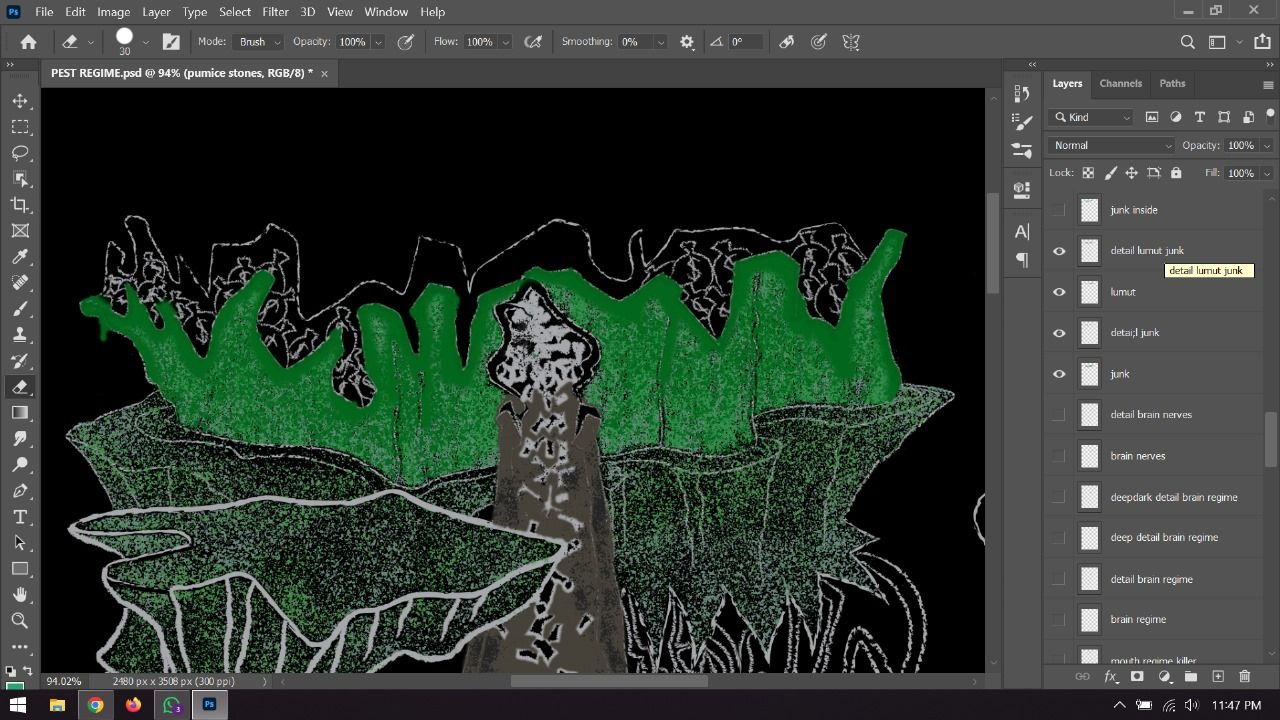Open the eraser Mode dropdown
This screenshot has height=720, width=1280.
pyautogui.click(x=260, y=42)
